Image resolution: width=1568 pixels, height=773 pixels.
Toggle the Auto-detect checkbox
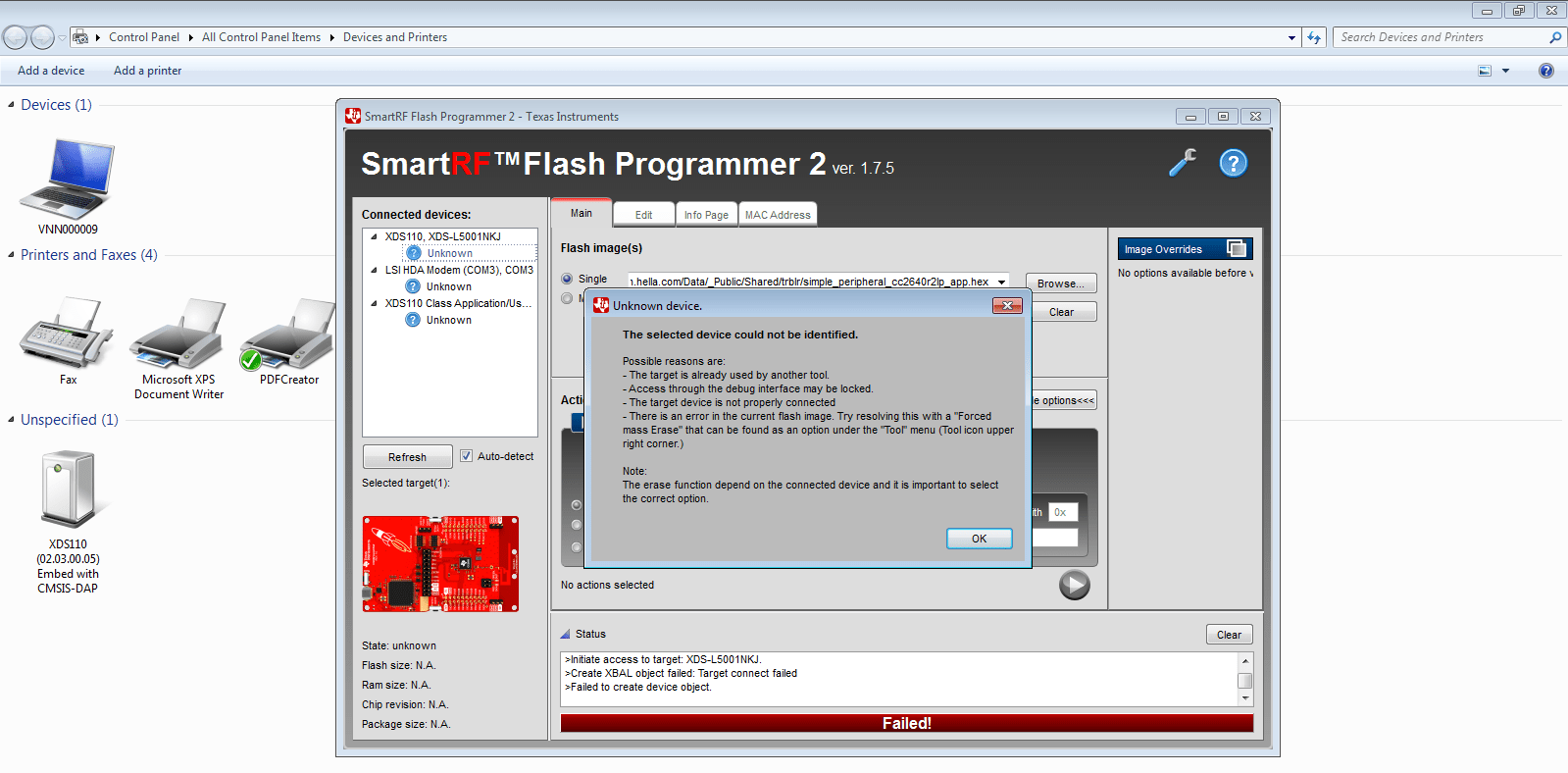467,456
